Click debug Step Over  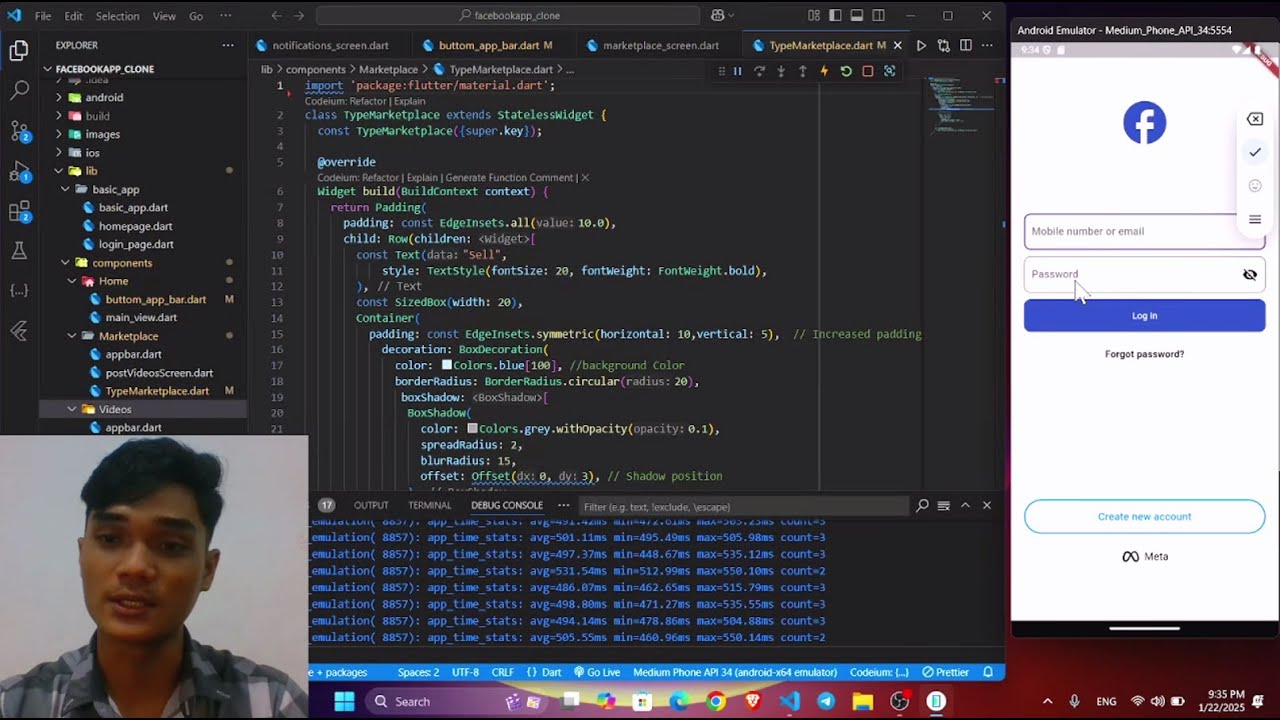760,71
